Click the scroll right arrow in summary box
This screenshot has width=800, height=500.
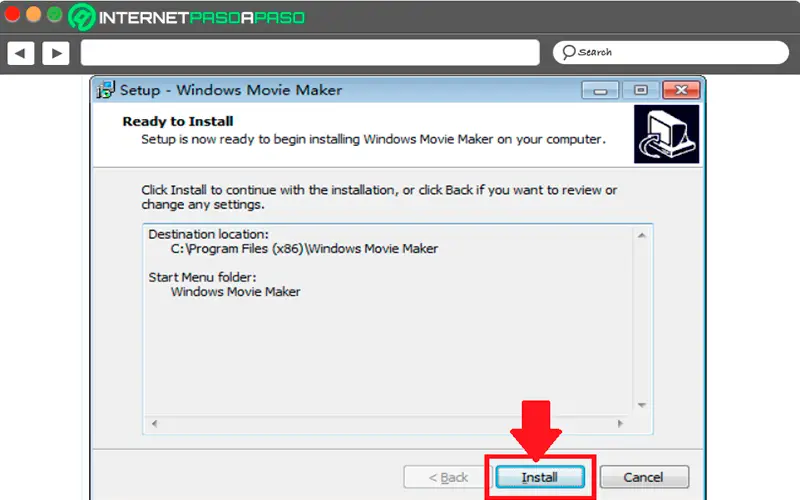click(620, 423)
